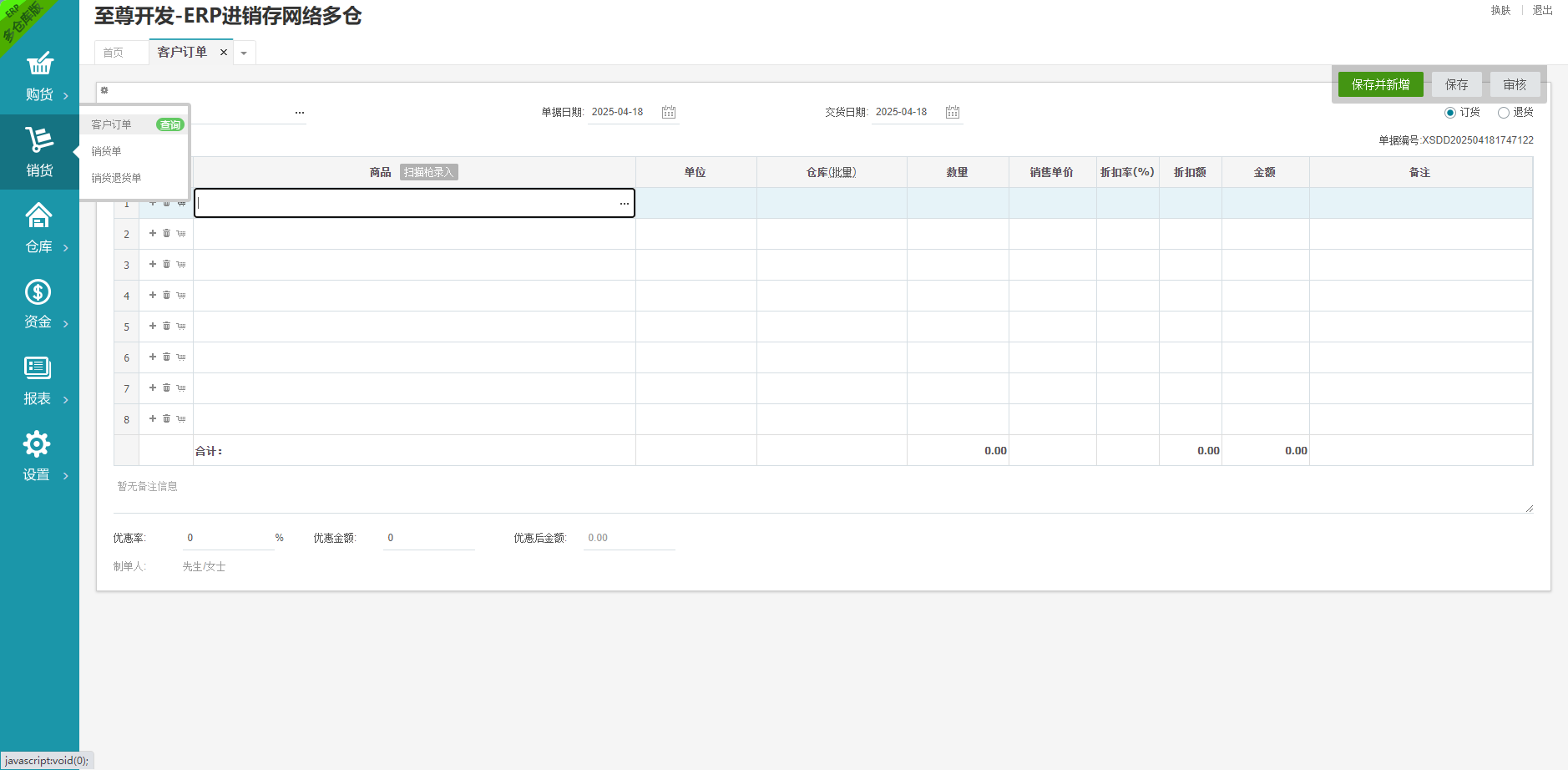Image resolution: width=1568 pixels, height=770 pixels.
Task: Delete row 6 with trash icon
Action: coord(166,357)
